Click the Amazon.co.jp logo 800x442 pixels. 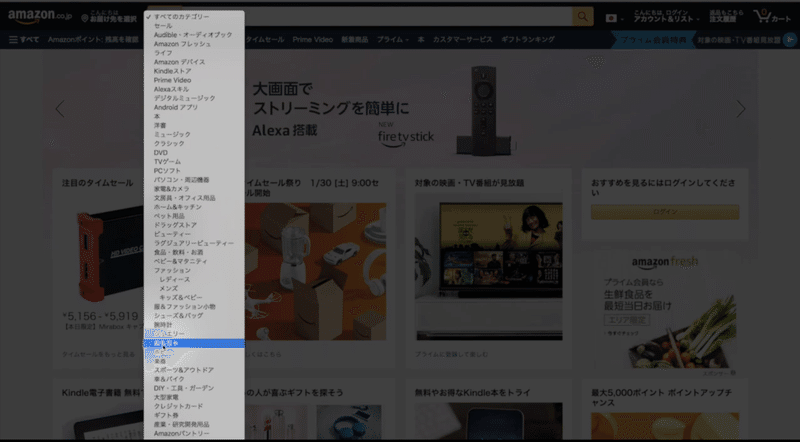(x=40, y=17)
